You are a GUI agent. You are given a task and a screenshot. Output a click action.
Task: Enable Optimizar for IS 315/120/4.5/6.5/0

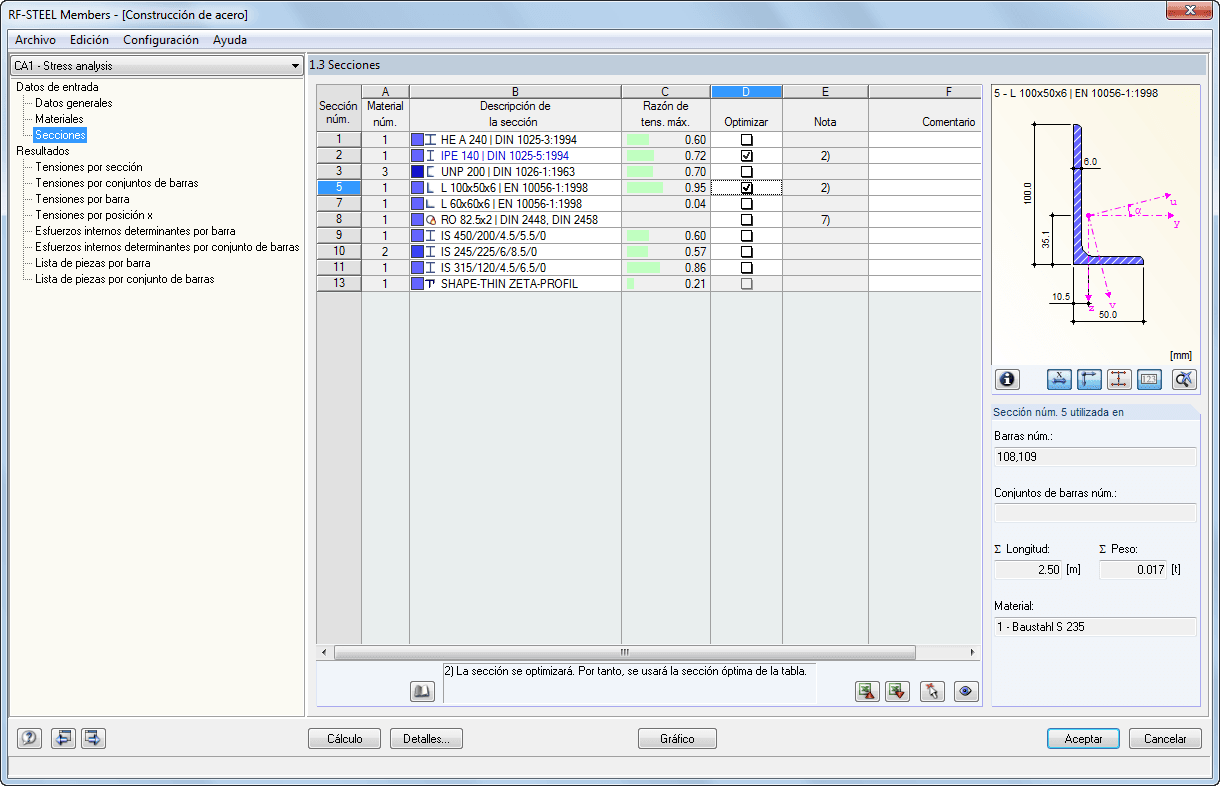click(746, 268)
